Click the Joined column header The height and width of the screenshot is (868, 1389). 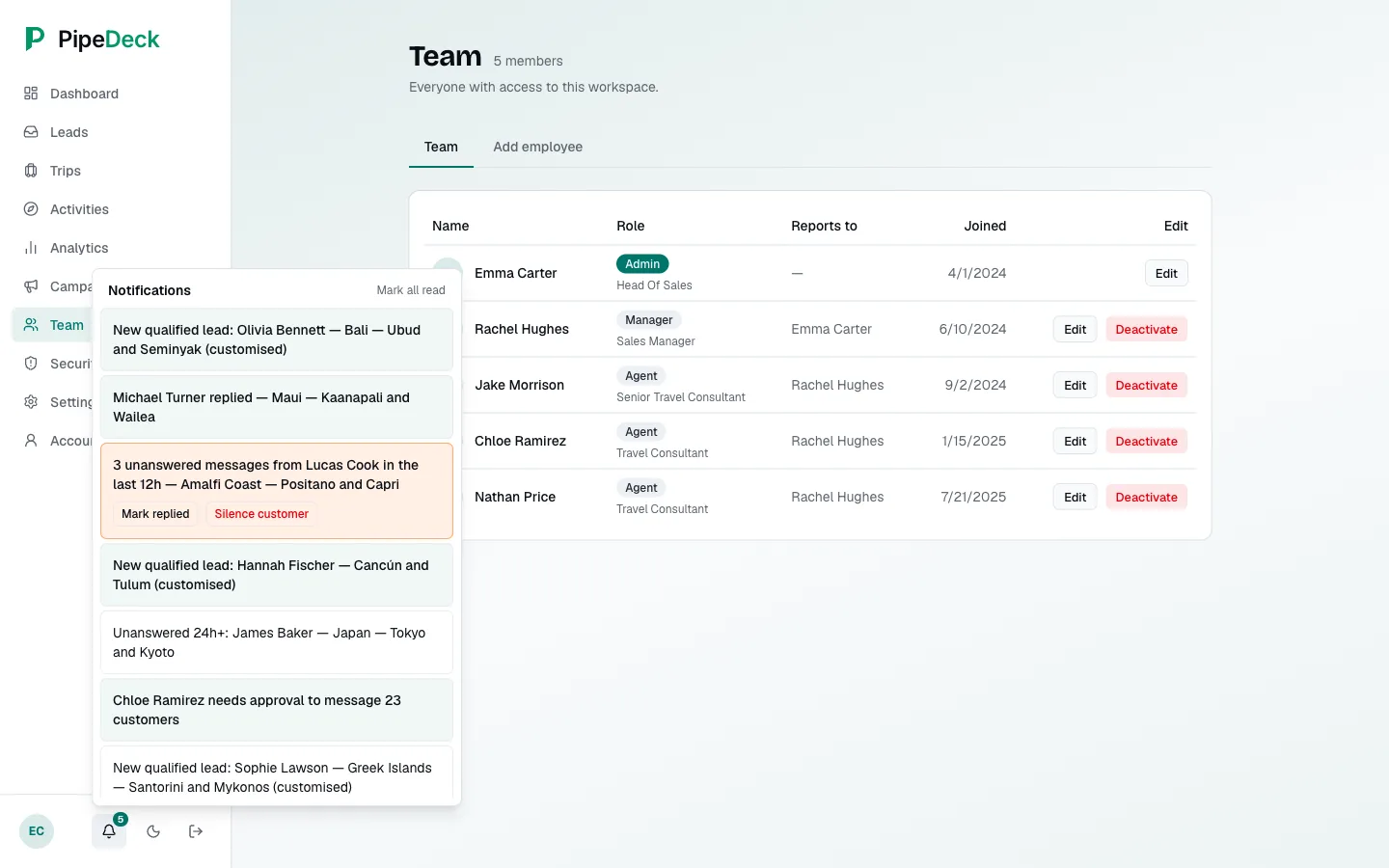point(985,226)
